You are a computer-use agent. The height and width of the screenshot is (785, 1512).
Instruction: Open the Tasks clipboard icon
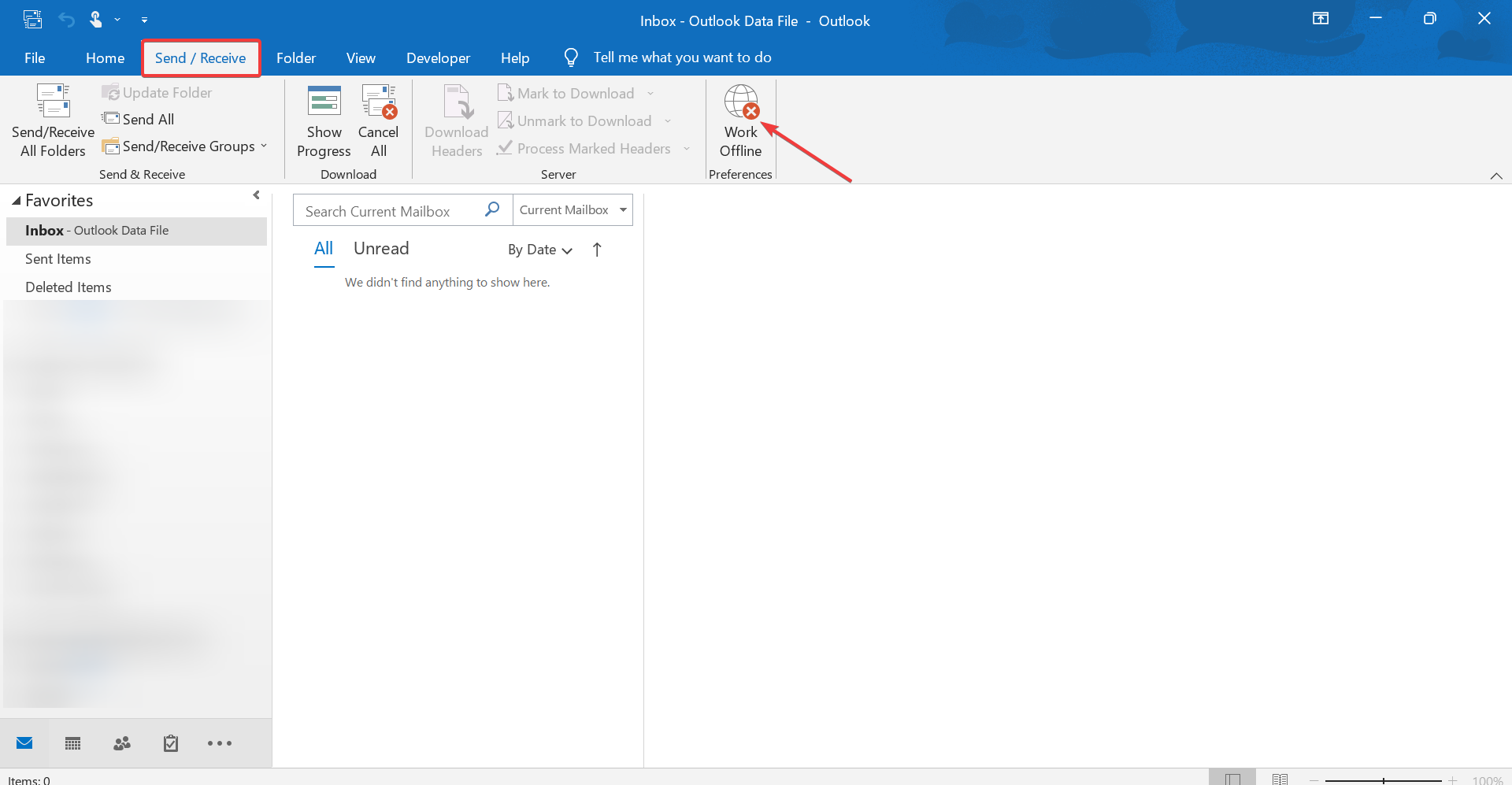click(x=171, y=743)
